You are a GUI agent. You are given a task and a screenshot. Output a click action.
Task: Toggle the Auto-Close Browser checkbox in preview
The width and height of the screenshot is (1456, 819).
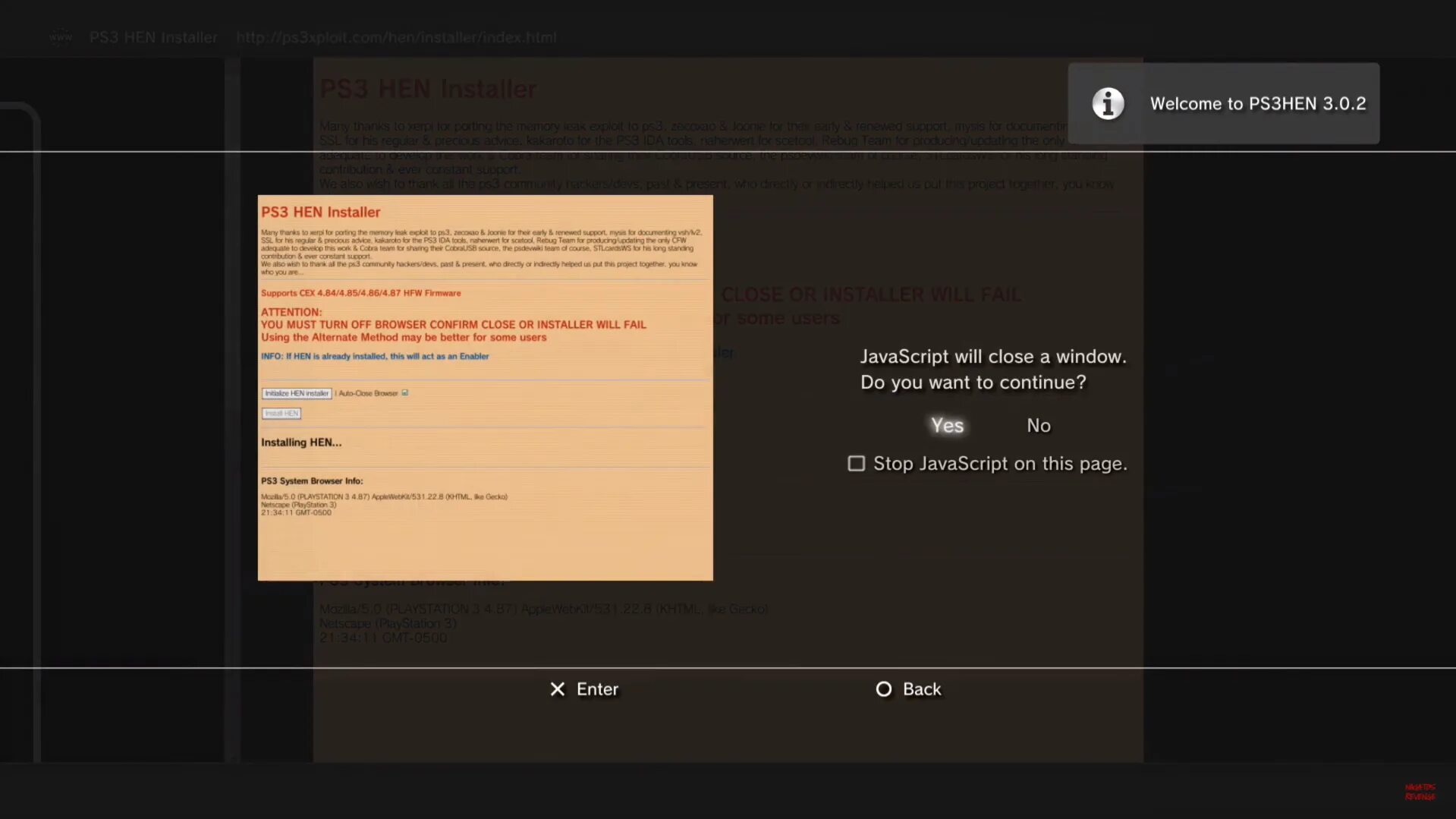[x=404, y=392]
